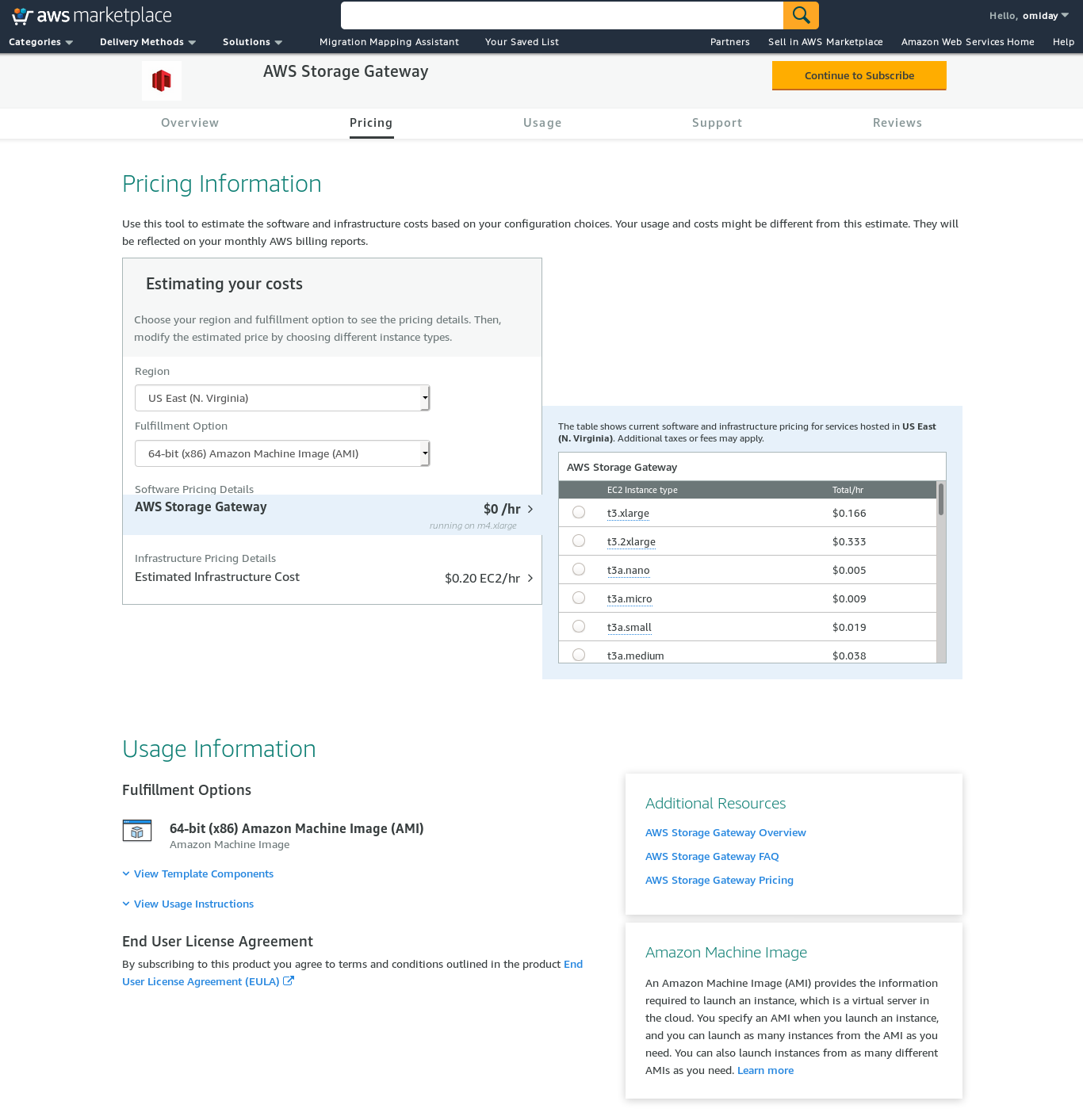
Task: Open AWS Storage Gateway FAQ link
Action: [x=712, y=856]
